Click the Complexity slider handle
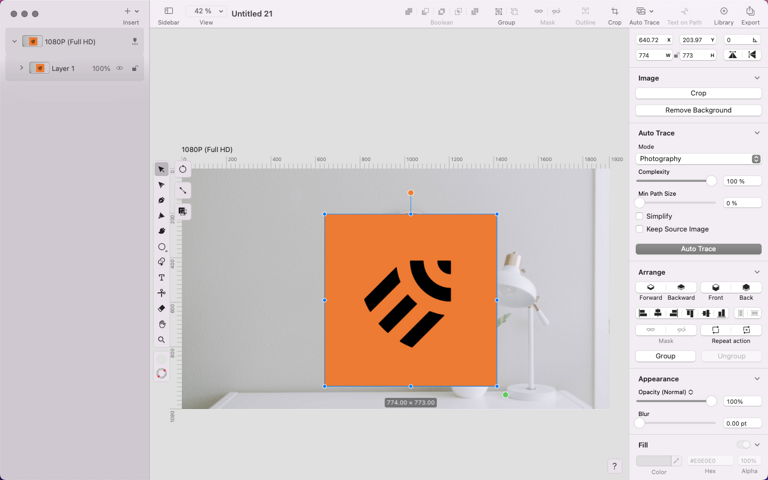 [x=711, y=181]
